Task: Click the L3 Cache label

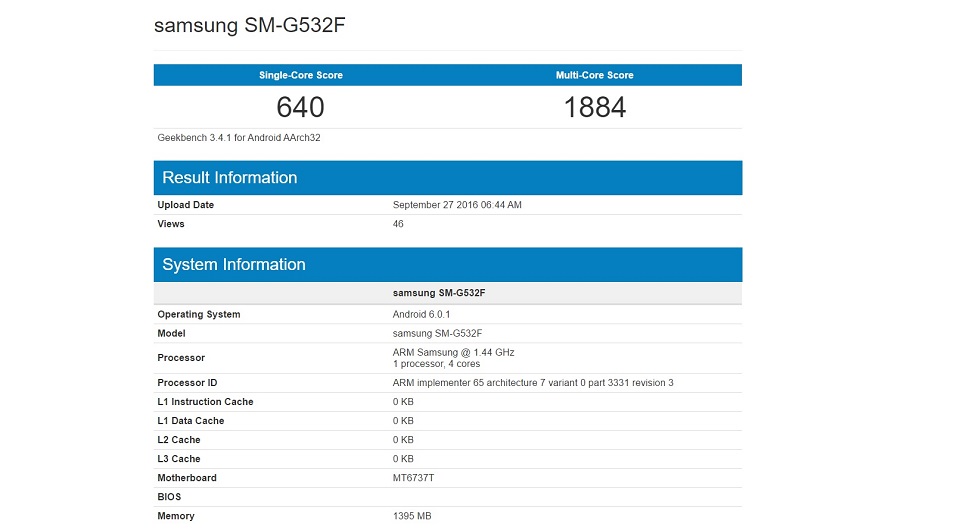Action: coord(179,459)
